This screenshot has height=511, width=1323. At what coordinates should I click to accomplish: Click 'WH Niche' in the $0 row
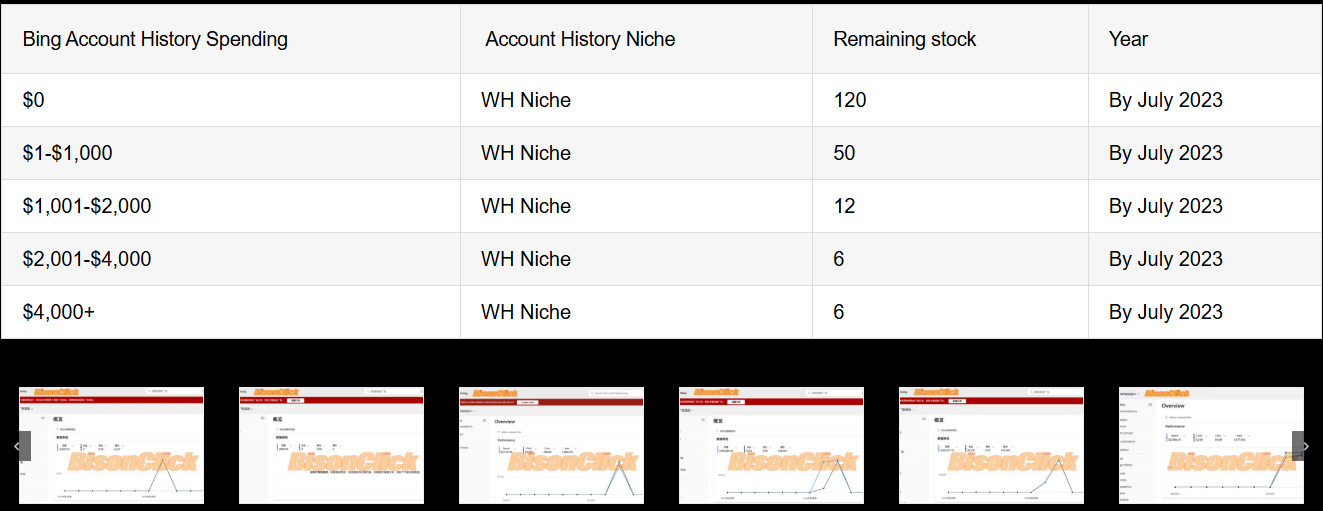[526, 100]
